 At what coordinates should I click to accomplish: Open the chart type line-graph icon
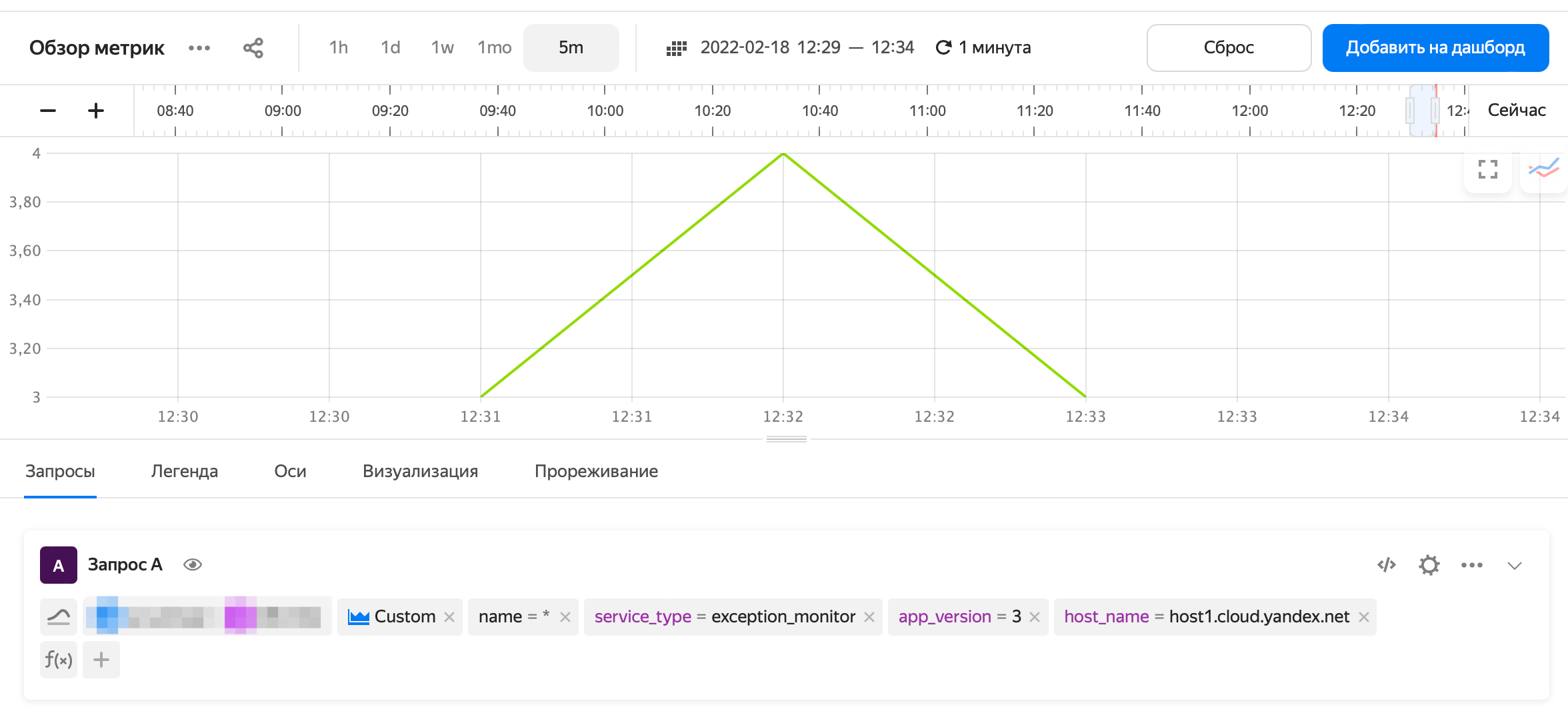coord(1543,169)
